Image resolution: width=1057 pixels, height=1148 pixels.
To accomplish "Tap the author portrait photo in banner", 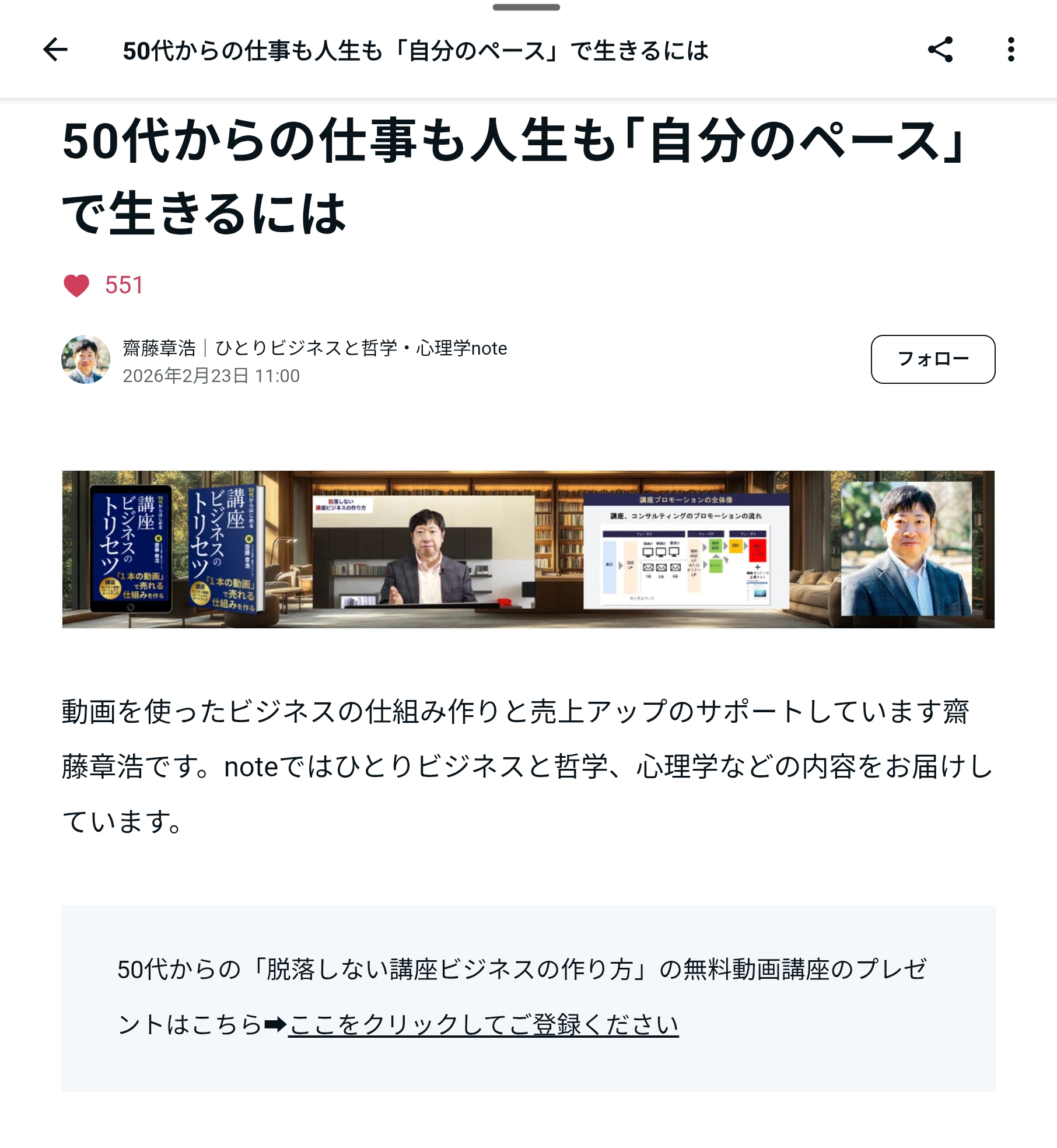I will tap(907, 548).
